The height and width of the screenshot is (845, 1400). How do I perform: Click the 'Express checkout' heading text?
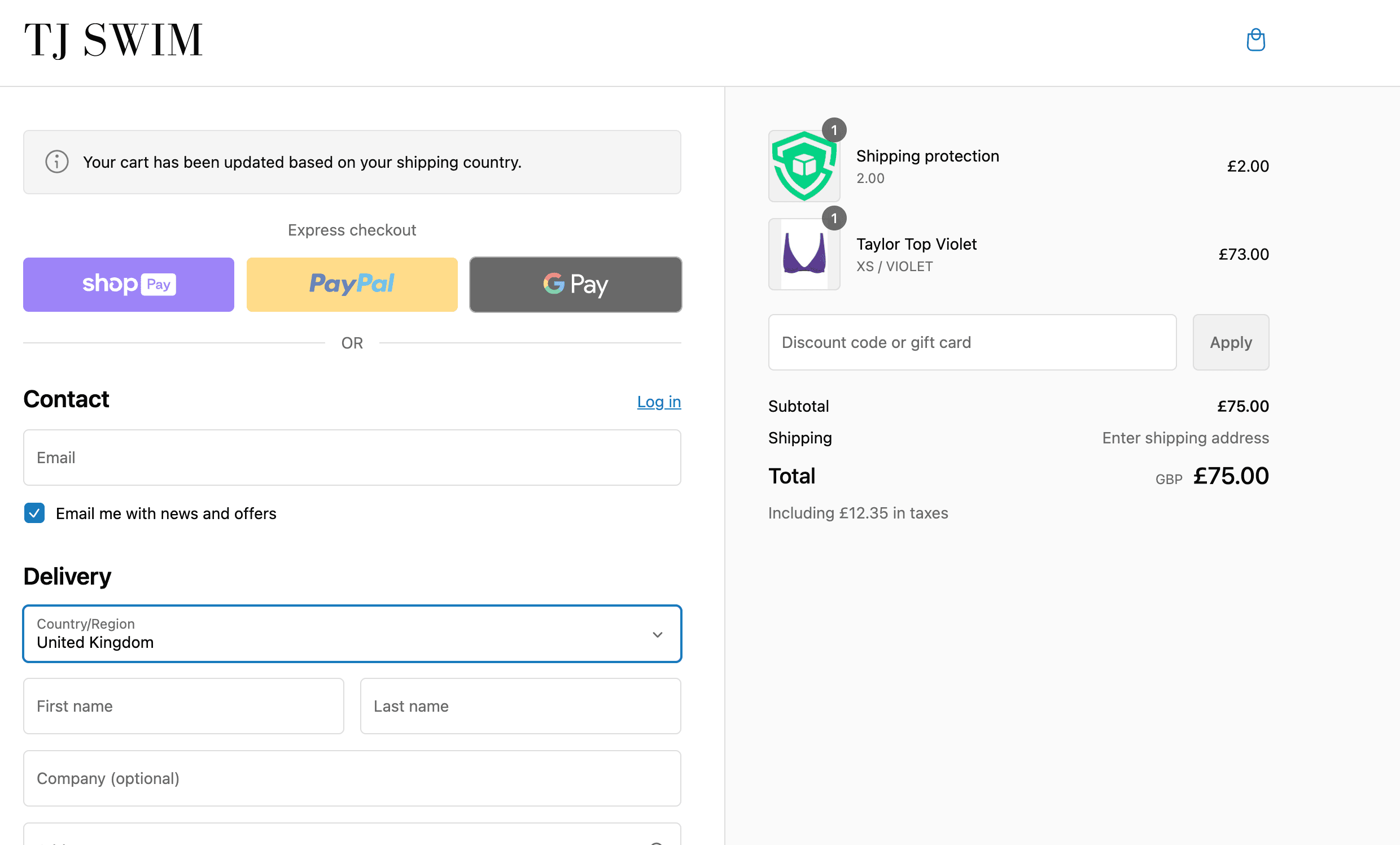(352, 230)
